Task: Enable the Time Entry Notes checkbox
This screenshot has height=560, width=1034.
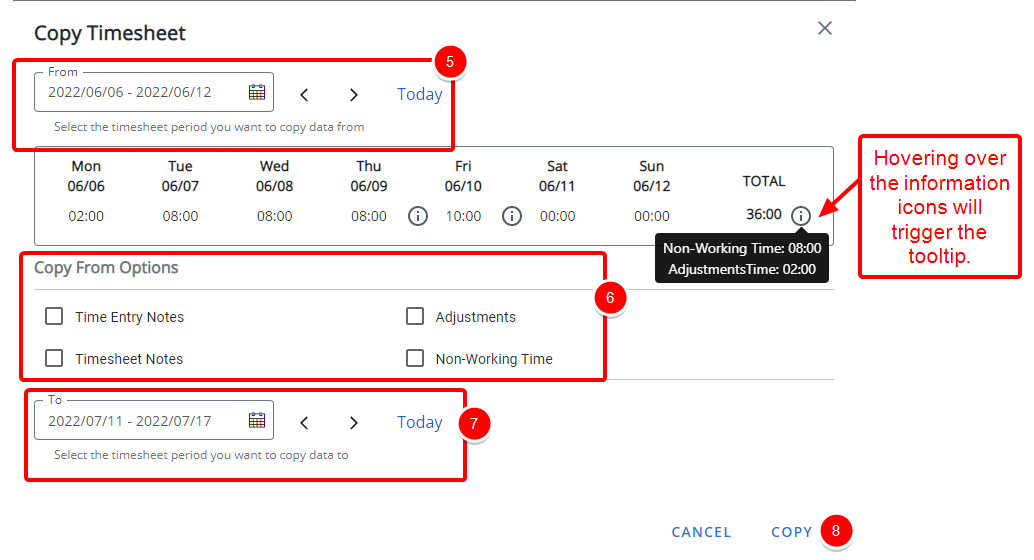Action: pos(54,317)
